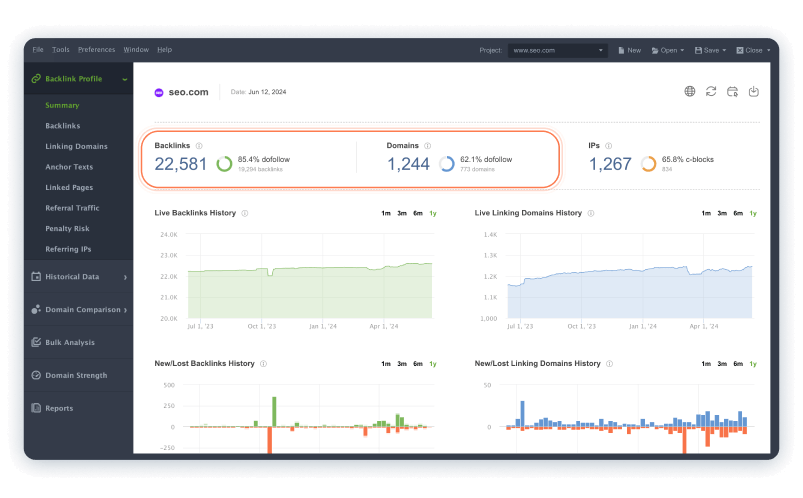Image resolution: width=803 pixels, height=498 pixels.
Task: Open the schedule calendar icon in the header
Action: click(732, 92)
